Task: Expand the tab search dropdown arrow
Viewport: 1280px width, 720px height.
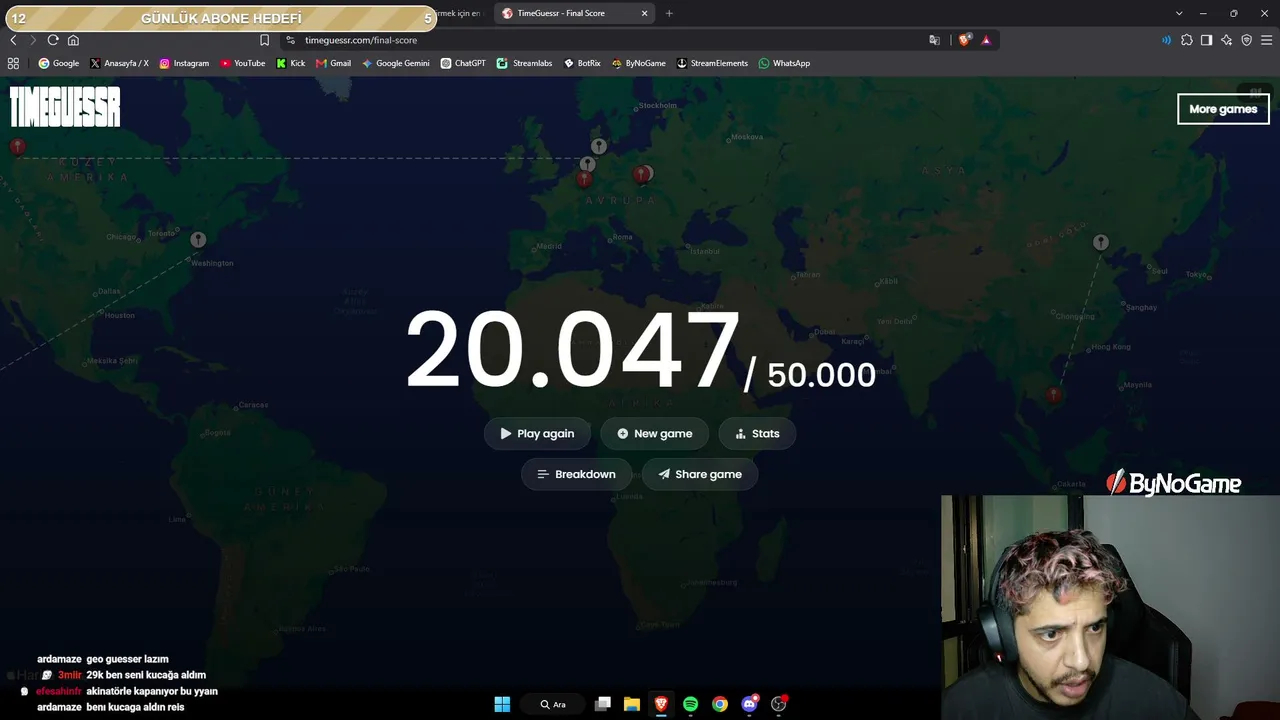Action: 1179,13
